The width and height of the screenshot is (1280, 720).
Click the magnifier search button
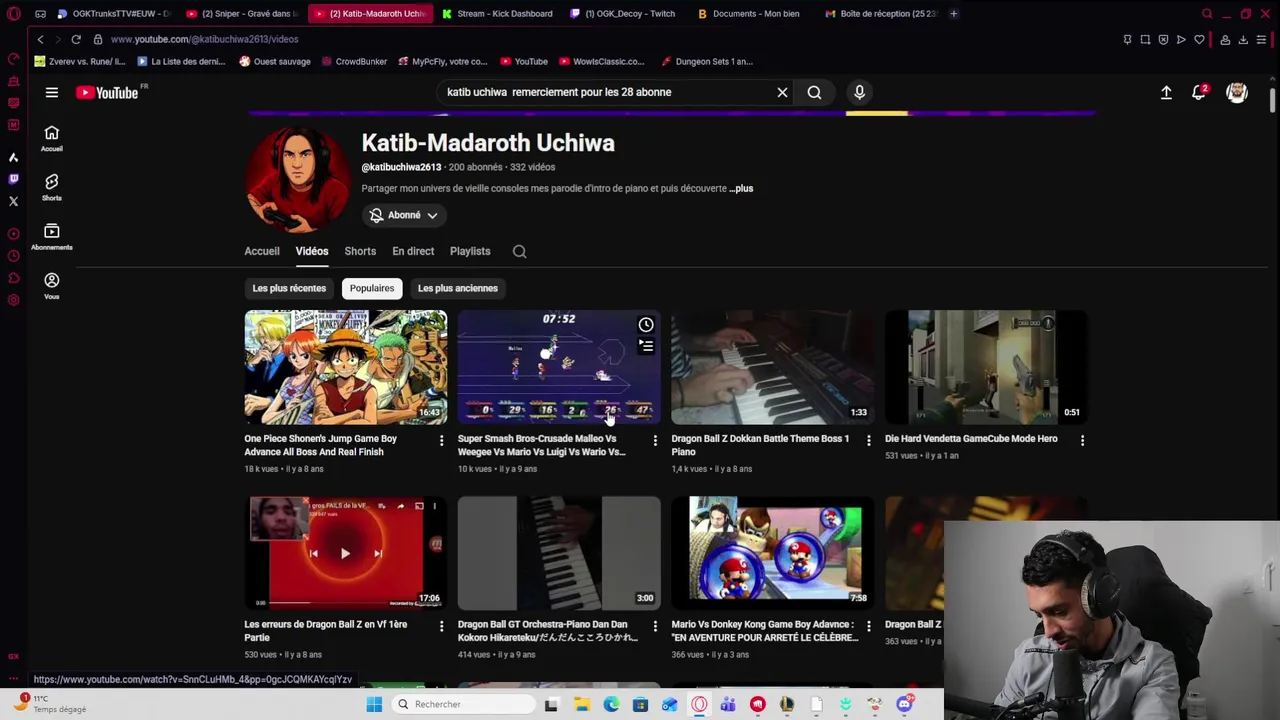(x=814, y=92)
